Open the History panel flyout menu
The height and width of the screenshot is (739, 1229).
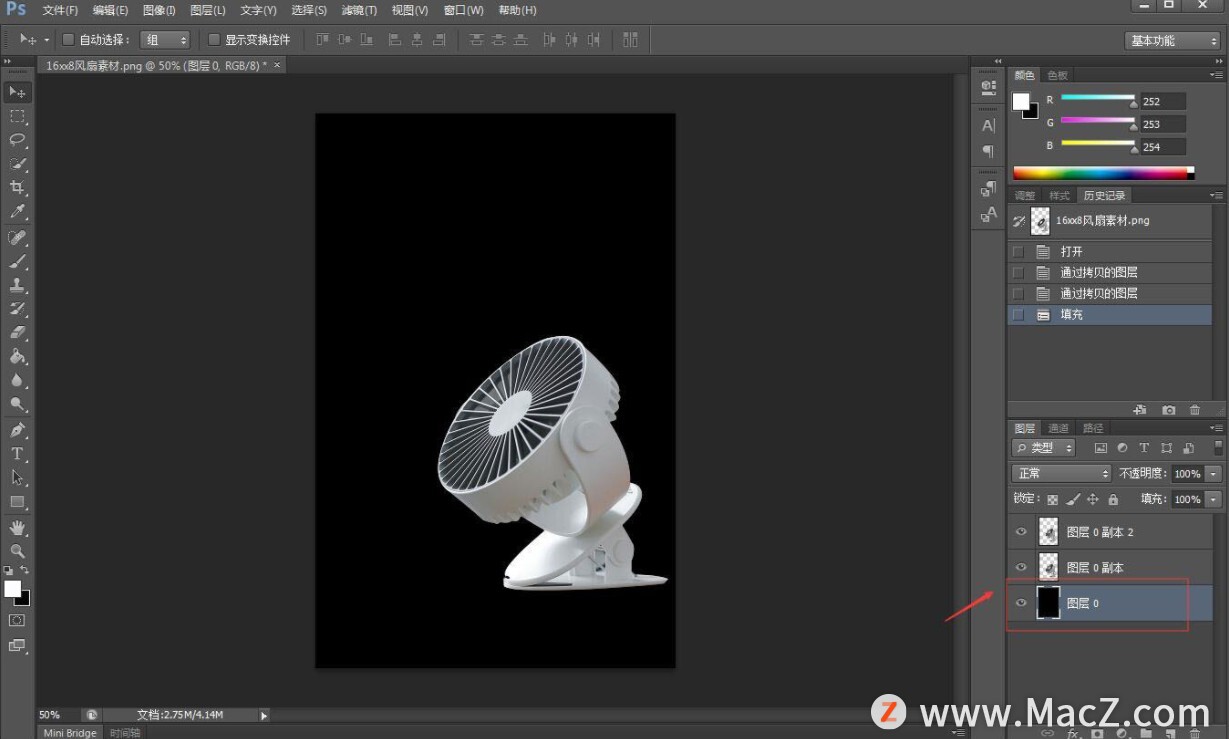[x=1216, y=196]
